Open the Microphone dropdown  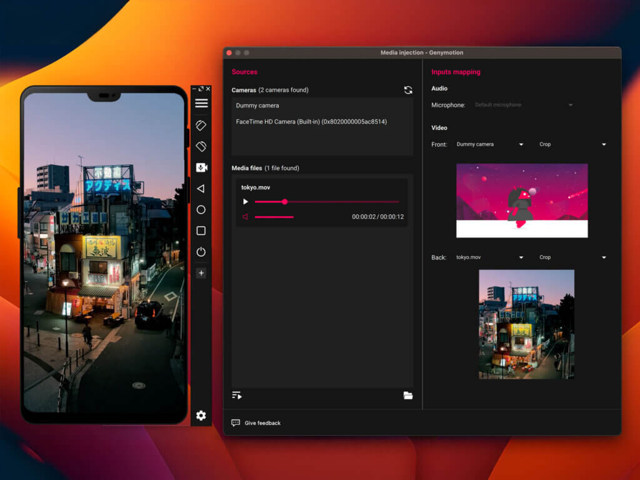click(x=524, y=105)
